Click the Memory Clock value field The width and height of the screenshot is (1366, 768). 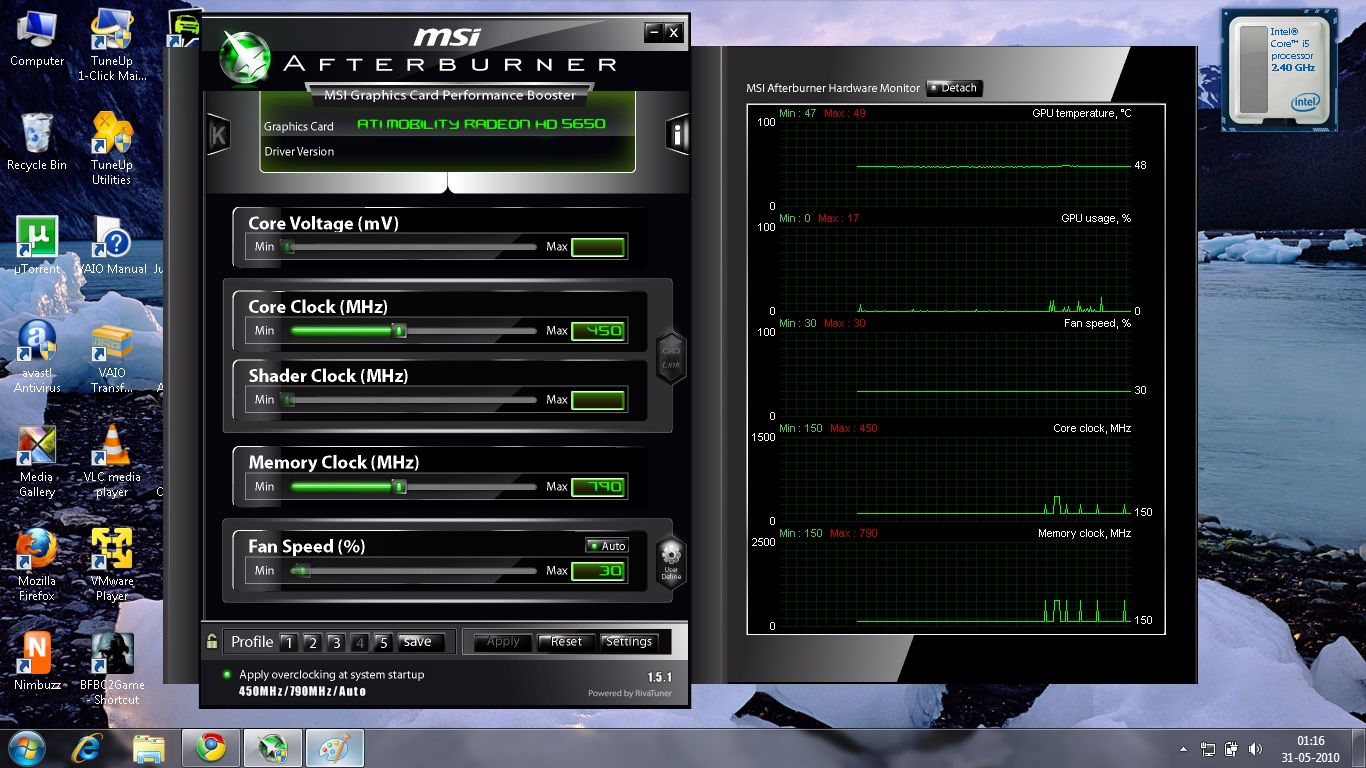click(x=599, y=487)
